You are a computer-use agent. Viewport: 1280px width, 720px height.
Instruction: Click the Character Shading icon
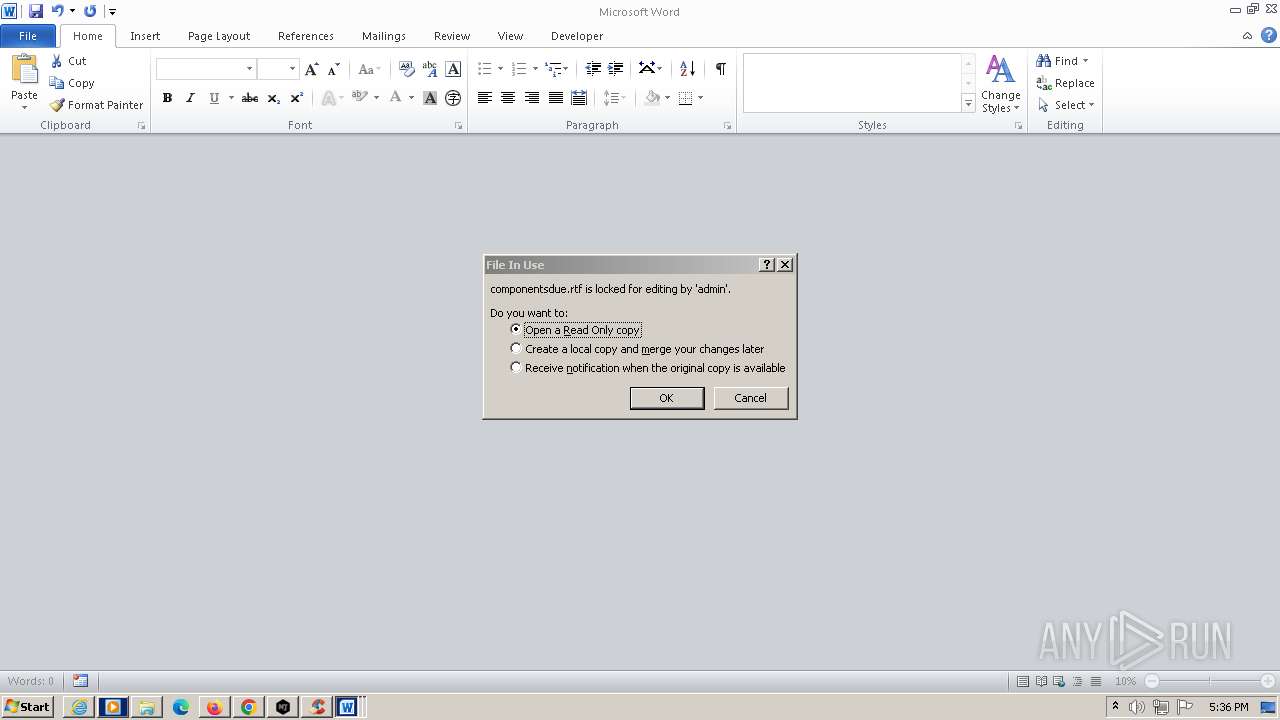click(x=429, y=98)
